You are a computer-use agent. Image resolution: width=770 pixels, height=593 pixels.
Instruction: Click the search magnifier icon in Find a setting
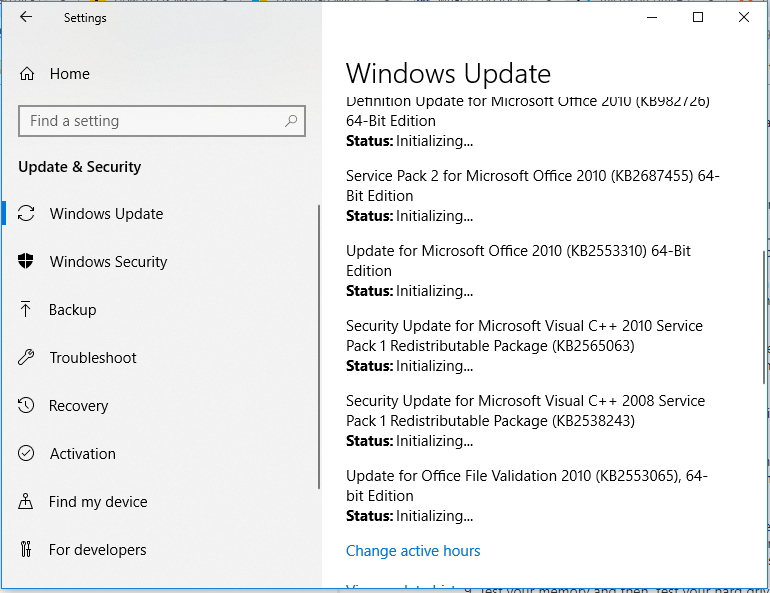[x=291, y=120]
